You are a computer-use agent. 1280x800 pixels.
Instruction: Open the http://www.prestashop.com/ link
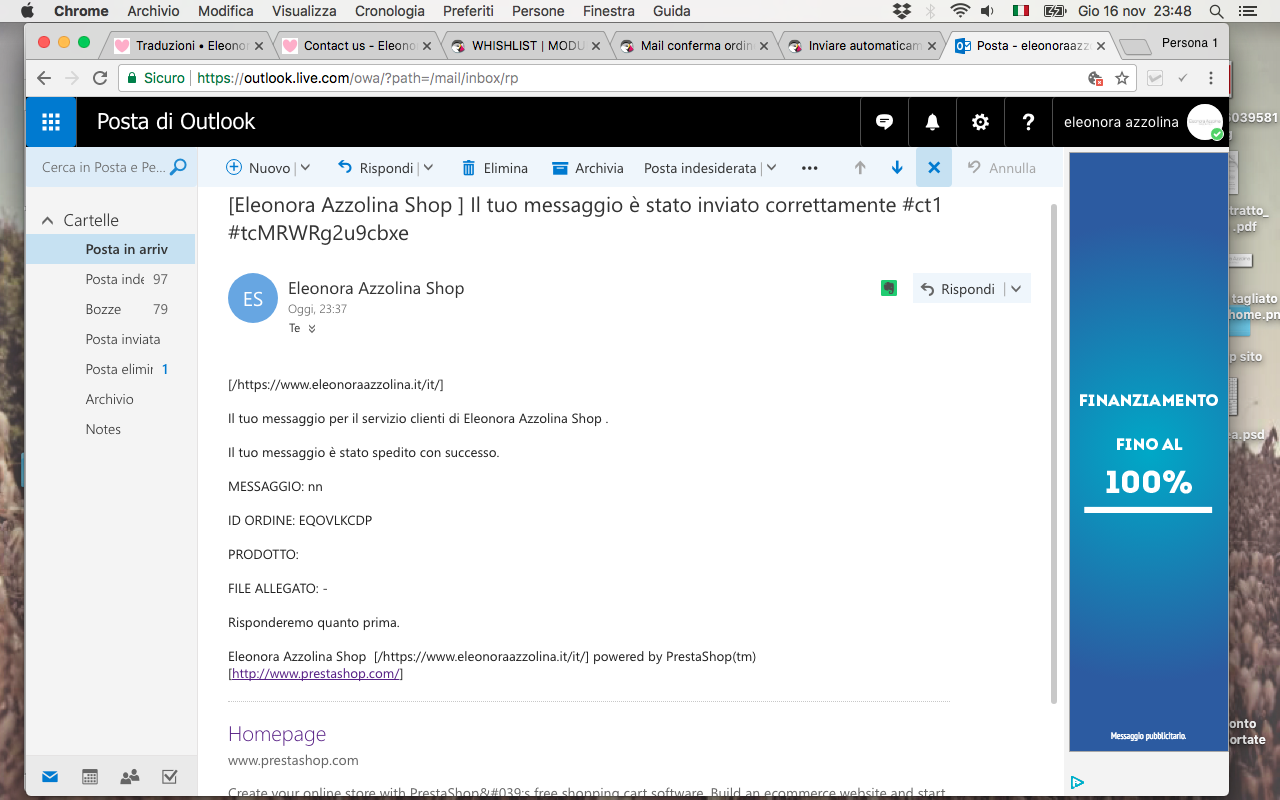click(315, 673)
